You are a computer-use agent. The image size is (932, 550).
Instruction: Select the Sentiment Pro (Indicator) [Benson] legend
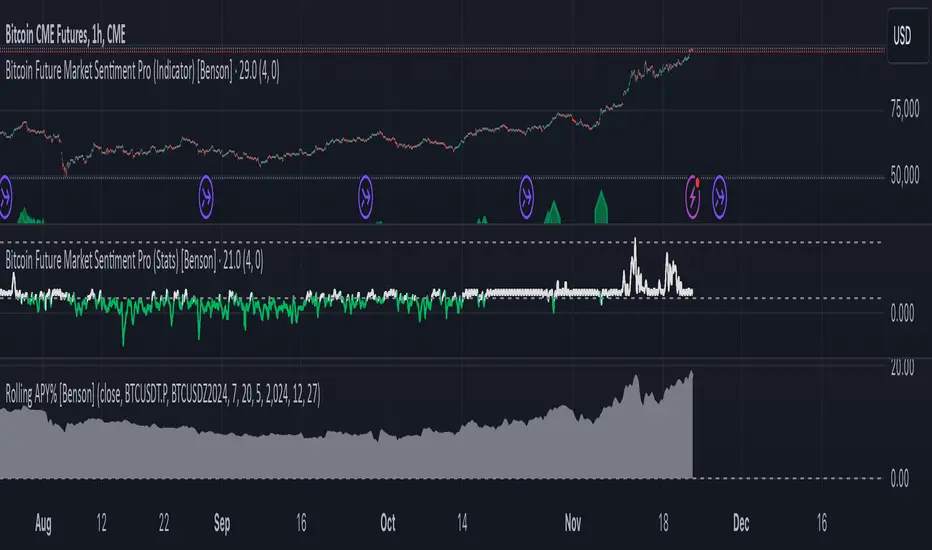point(142,71)
